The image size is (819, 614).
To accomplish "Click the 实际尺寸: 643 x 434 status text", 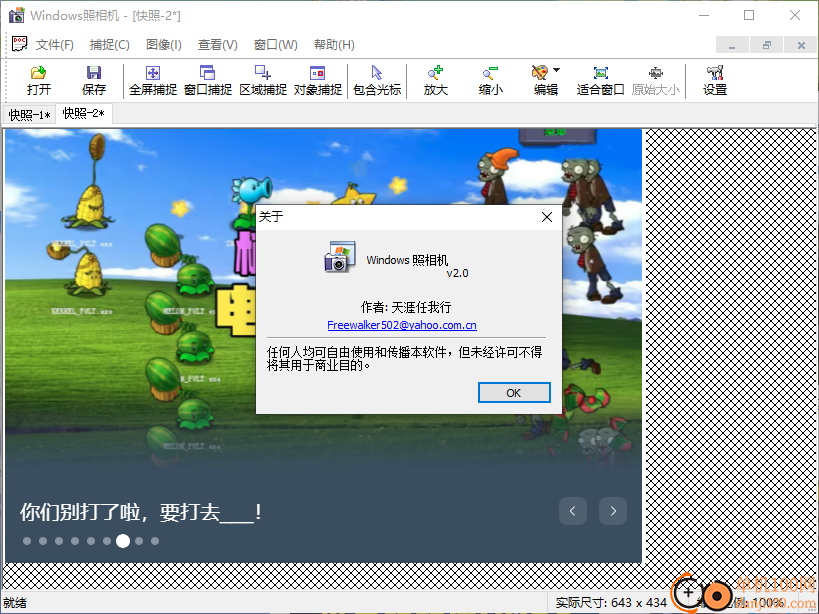I will coord(611,603).
